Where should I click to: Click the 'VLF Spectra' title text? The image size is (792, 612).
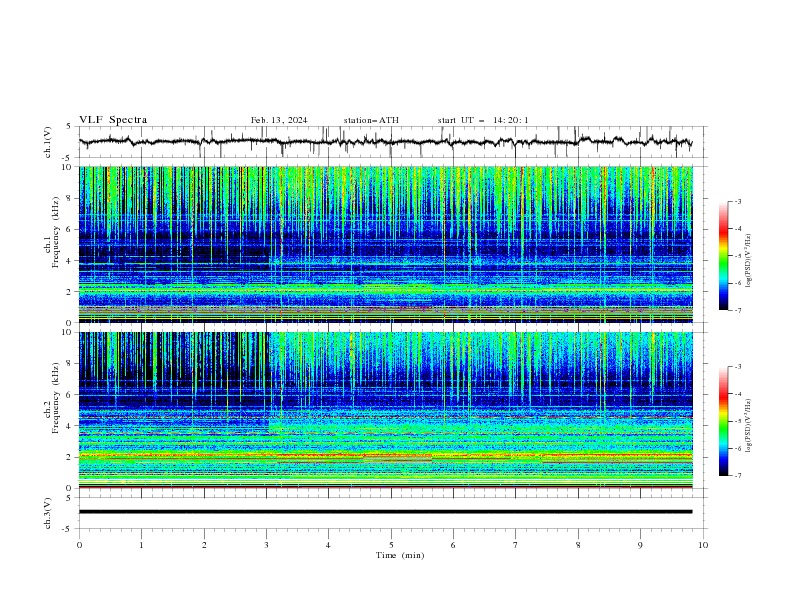point(113,120)
